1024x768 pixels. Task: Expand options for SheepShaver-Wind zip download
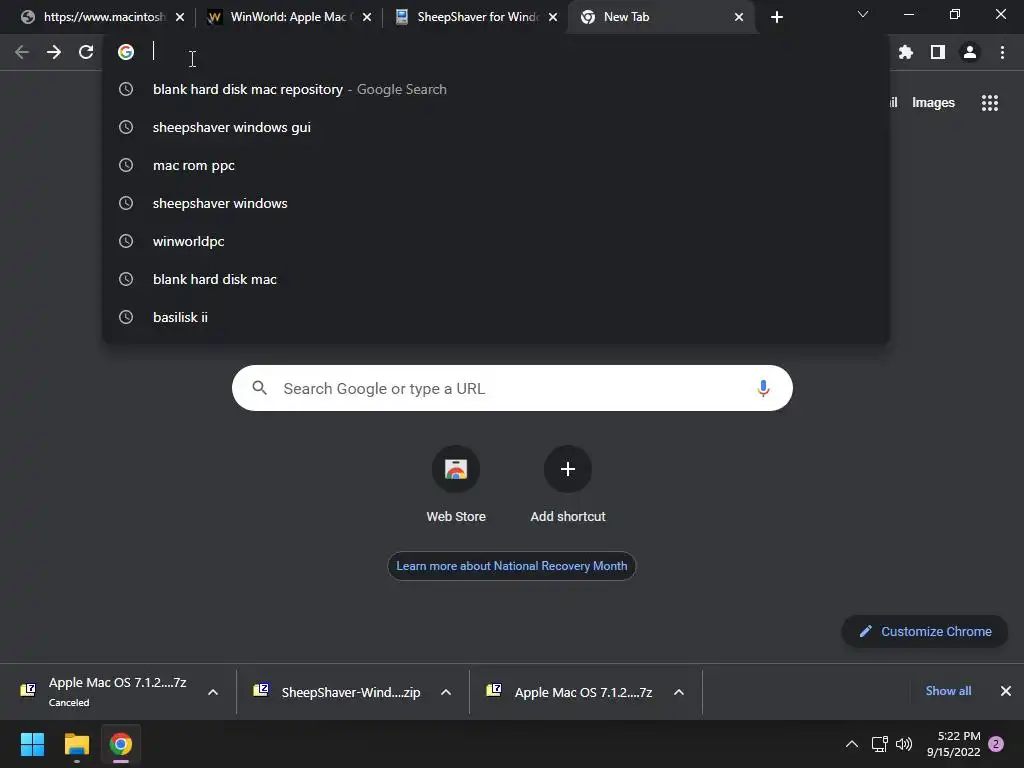[x=446, y=692]
